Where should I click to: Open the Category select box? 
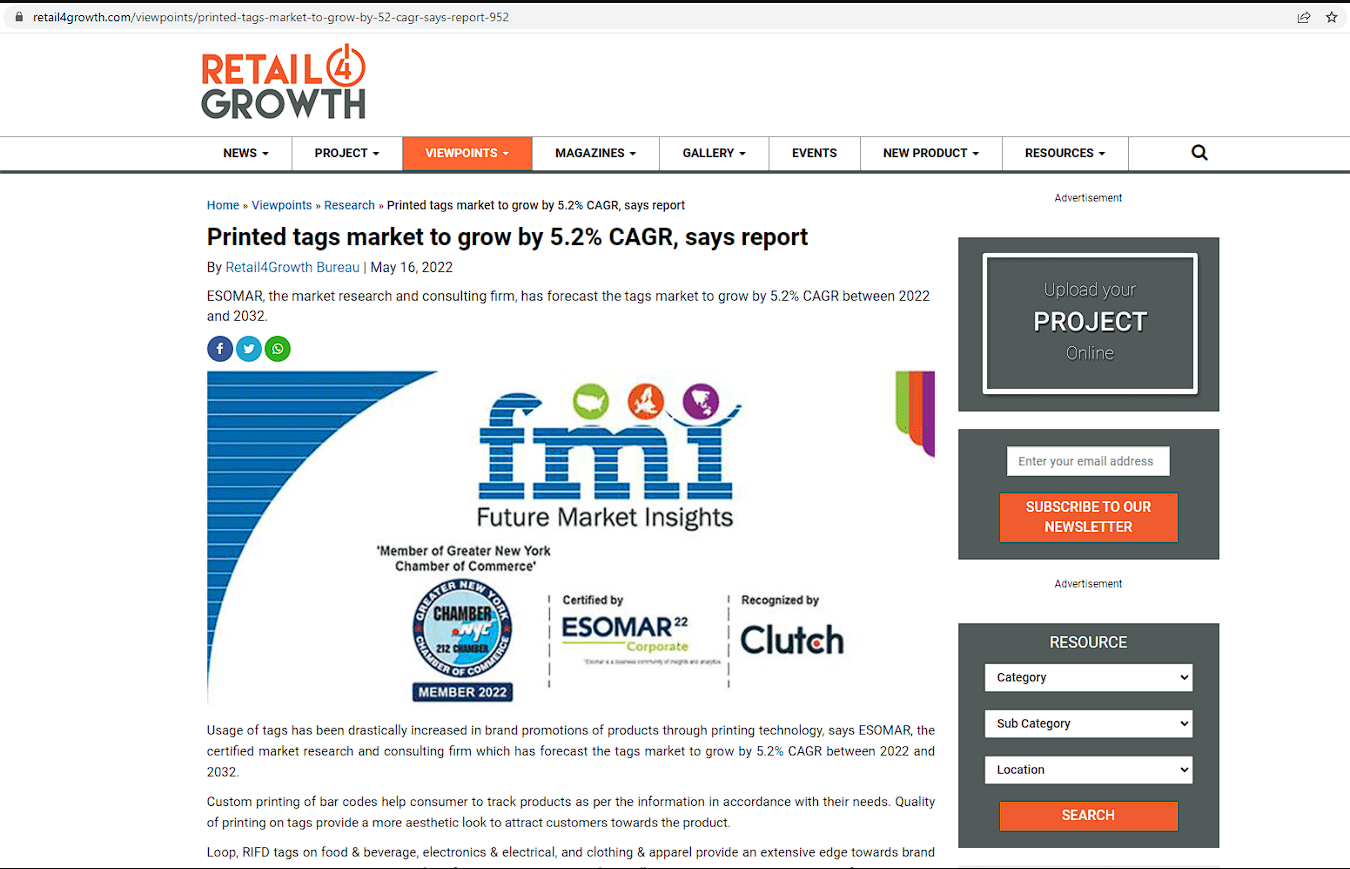tap(1088, 677)
